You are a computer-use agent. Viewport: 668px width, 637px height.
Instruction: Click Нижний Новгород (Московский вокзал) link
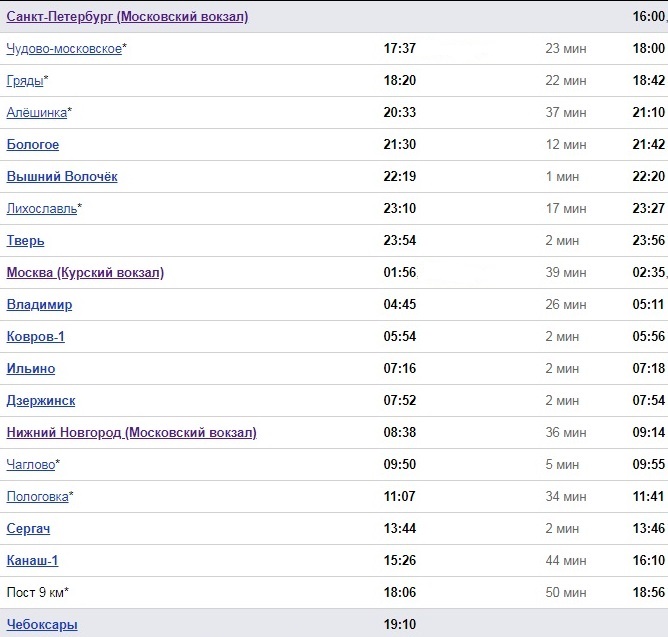131,433
